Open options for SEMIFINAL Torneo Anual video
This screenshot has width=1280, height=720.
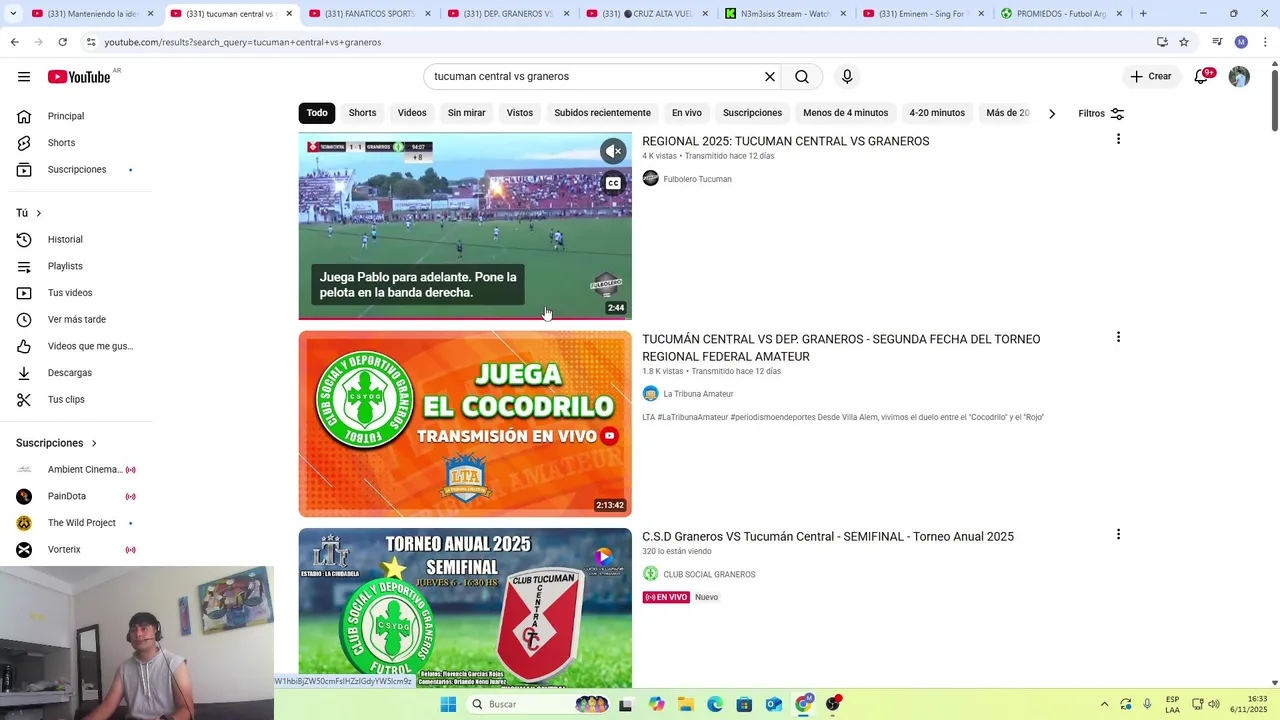pos(1118,535)
